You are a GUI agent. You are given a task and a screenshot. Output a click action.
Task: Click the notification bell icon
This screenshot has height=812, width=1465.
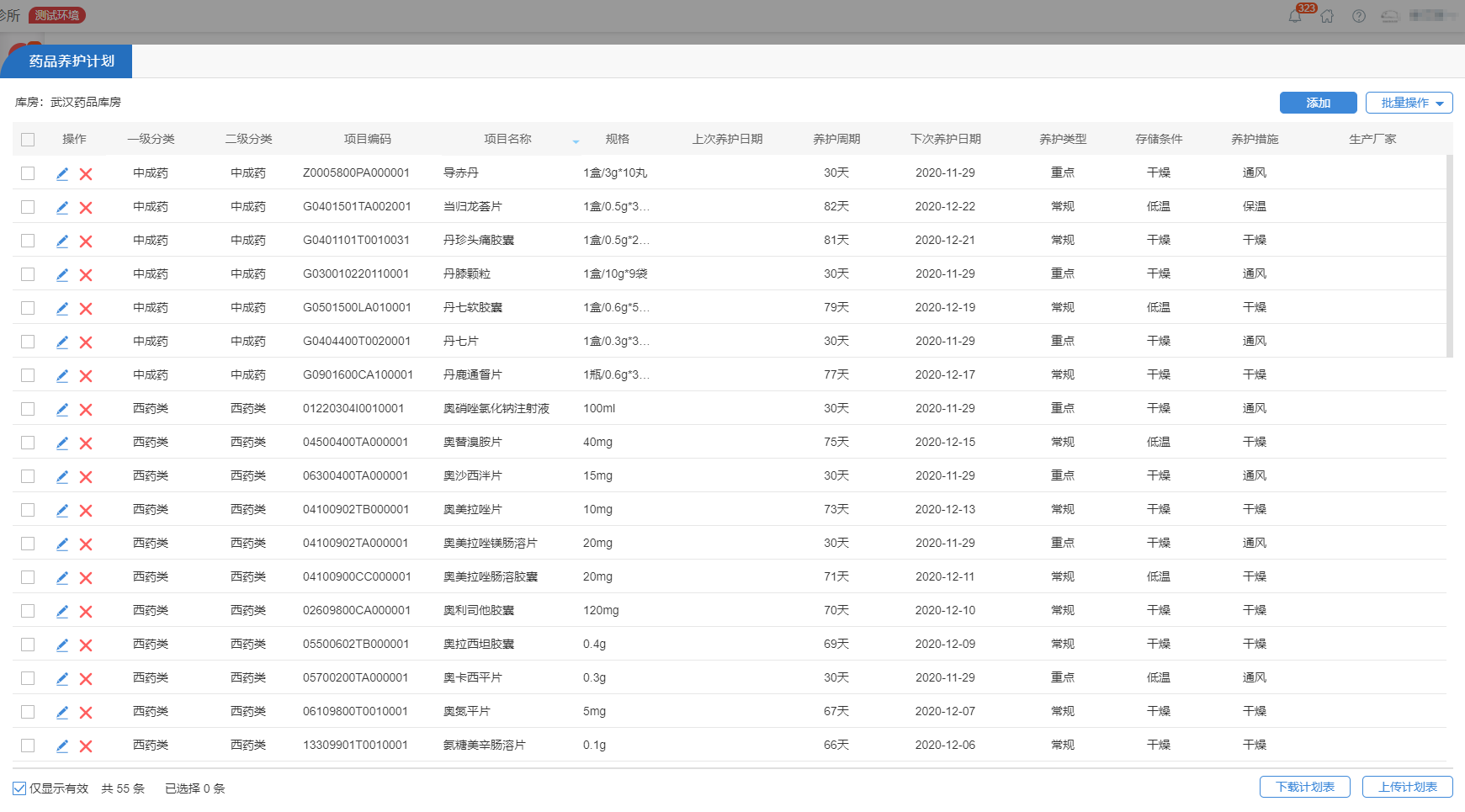click(x=1295, y=16)
